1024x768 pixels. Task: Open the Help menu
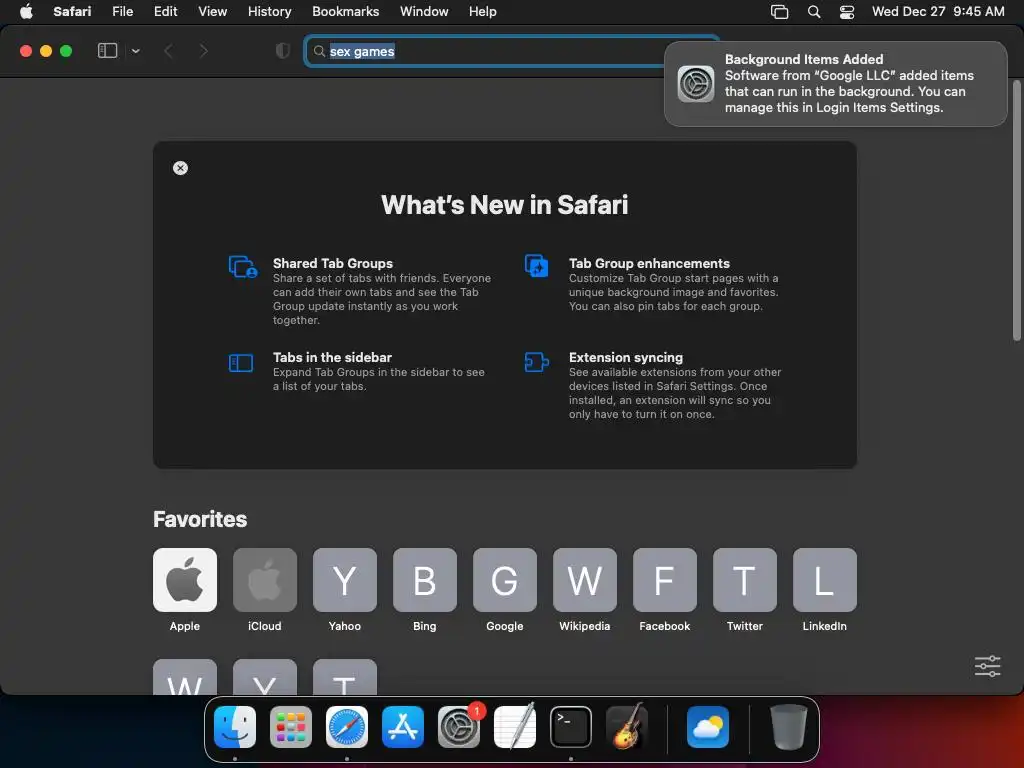coord(483,12)
